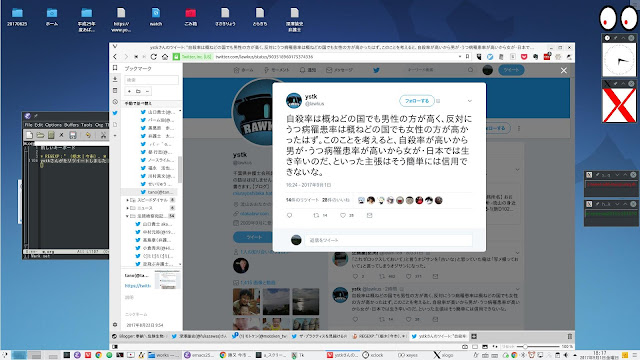640x360 pixels.
Task: Reload the page with the refresh icon
Action: pos(153,57)
